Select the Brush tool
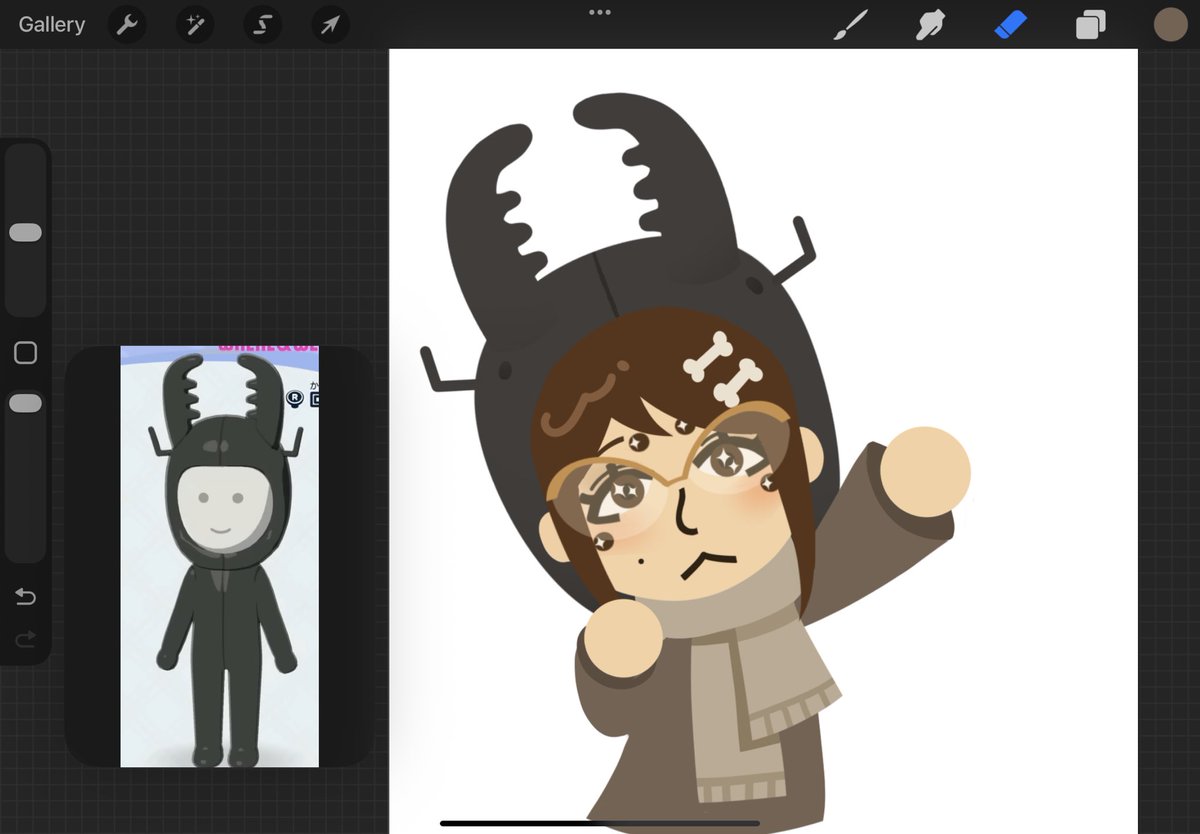Viewport: 1200px width, 834px height. click(851, 25)
